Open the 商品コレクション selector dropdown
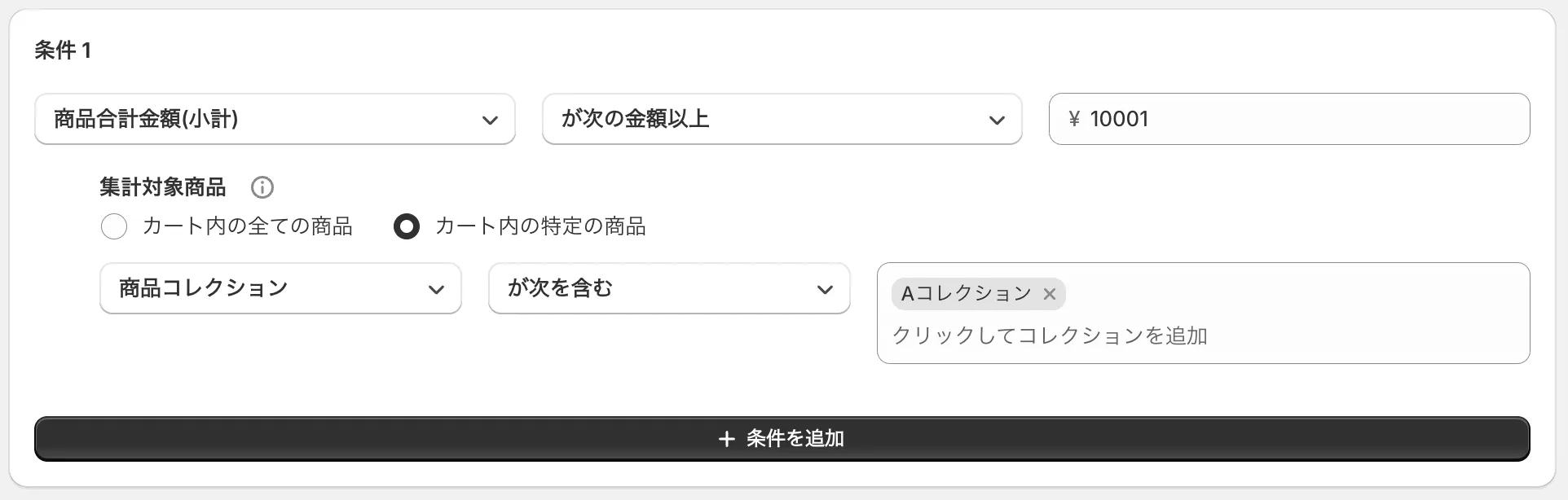Image resolution: width=1568 pixels, height=500 pixels. coord(280,288)
